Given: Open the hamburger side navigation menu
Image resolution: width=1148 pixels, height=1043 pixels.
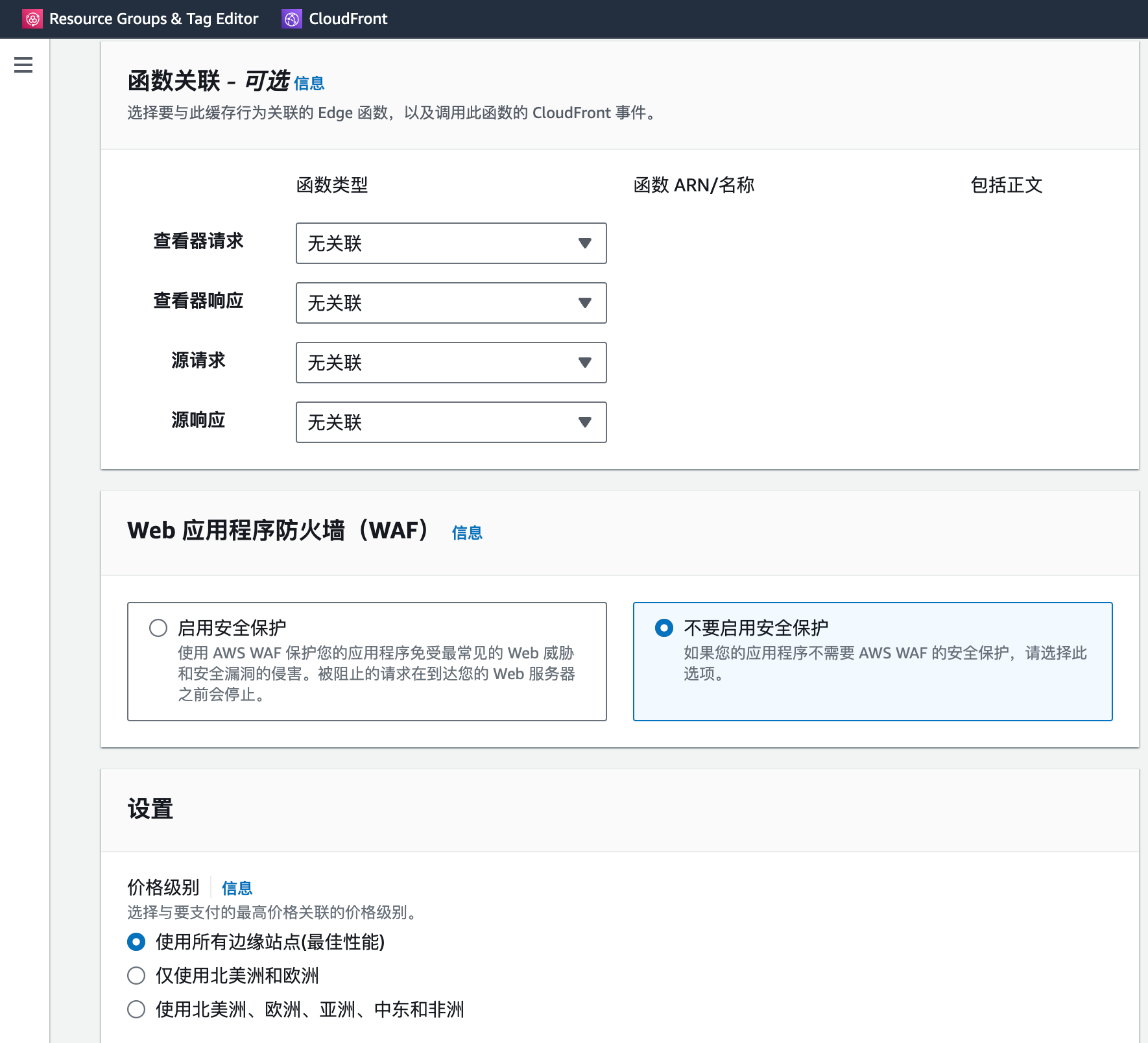Looking at the screenshot, I should (23, 65).
